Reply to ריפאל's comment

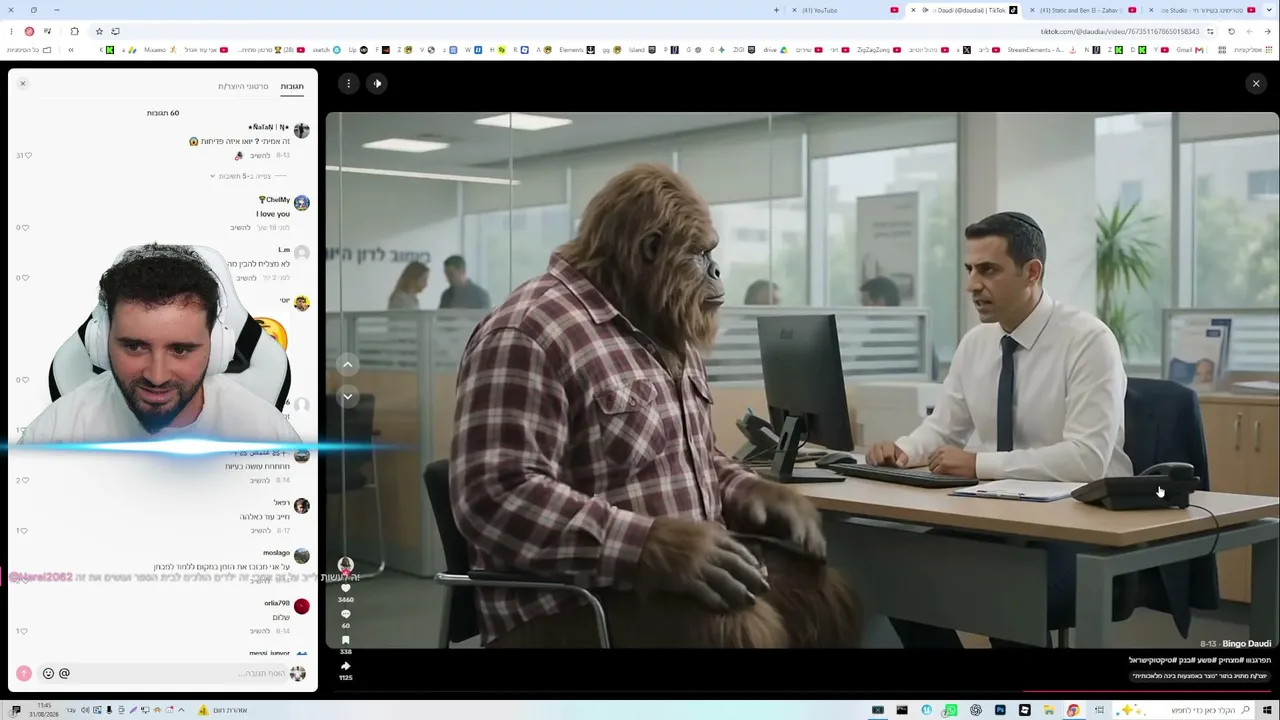(260, 530)
